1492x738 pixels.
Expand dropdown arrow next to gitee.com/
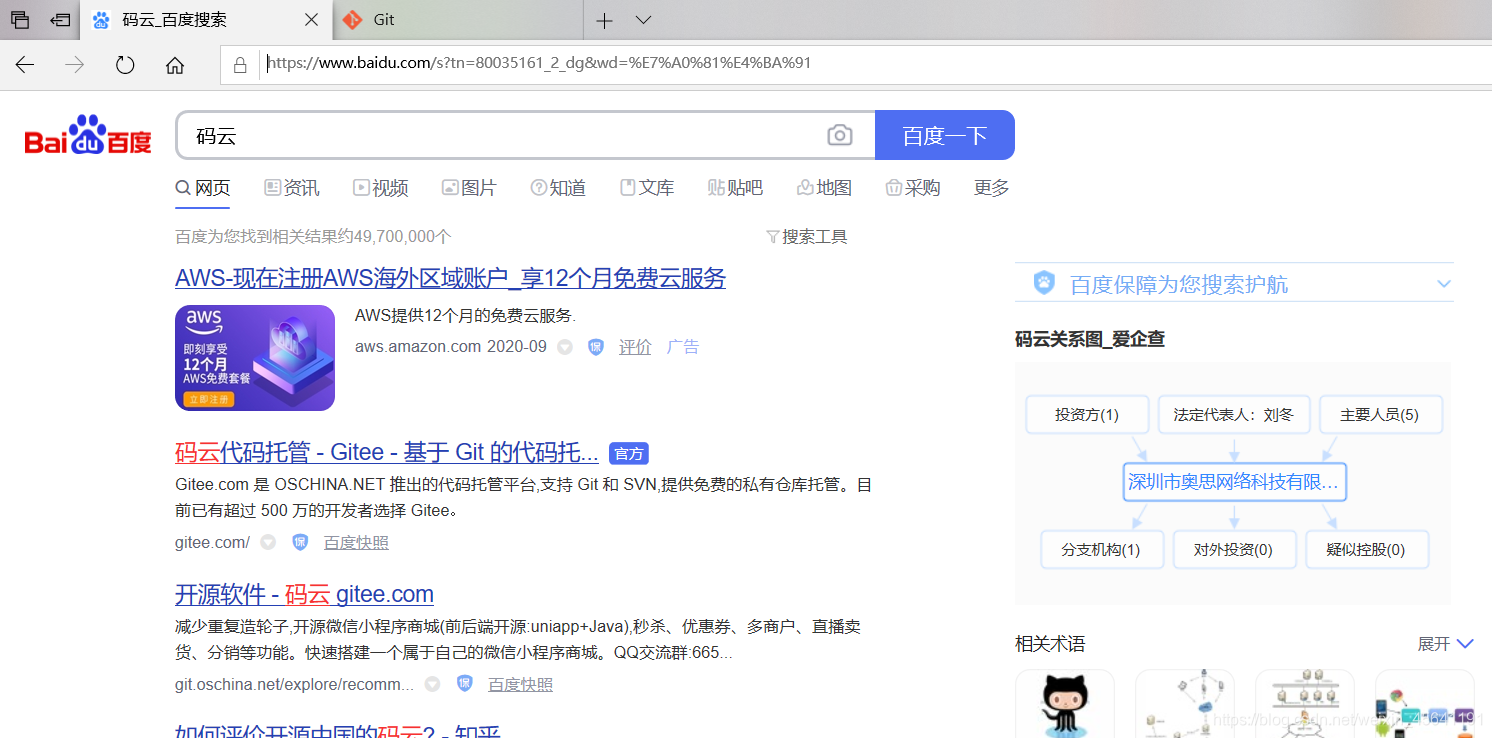pos(268,543)
